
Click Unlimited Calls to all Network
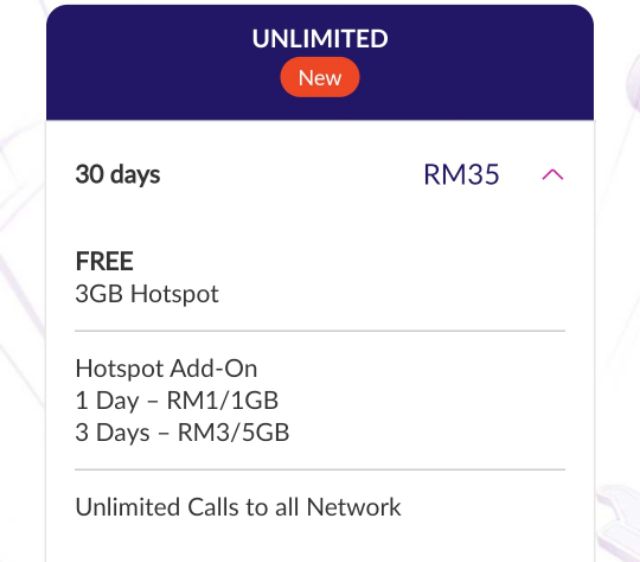[x=238, y=507]
